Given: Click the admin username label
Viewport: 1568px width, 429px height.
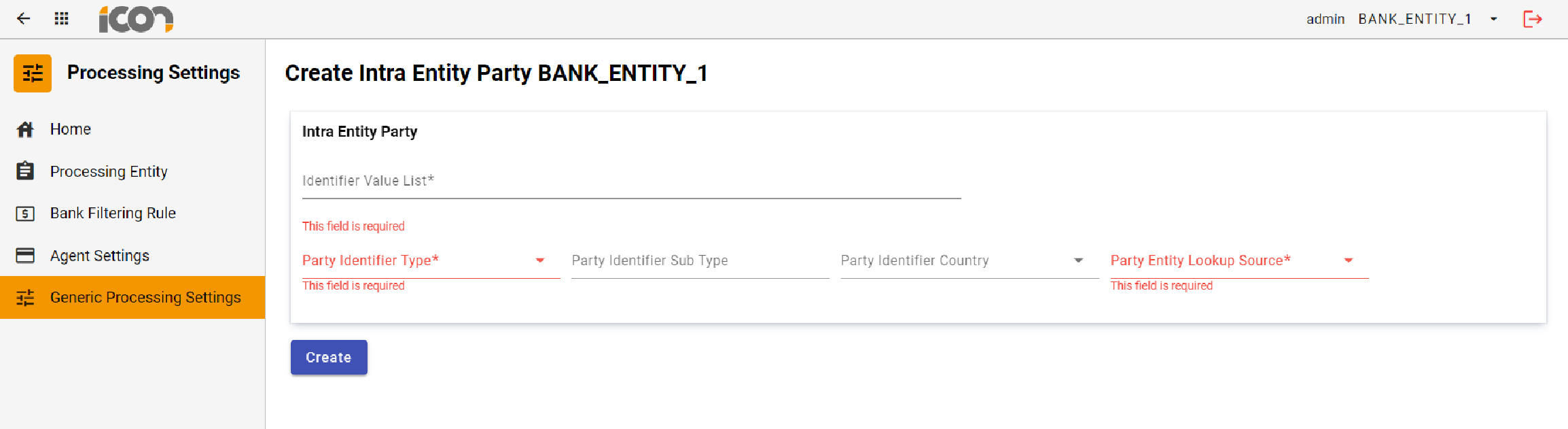Looking at the screenshot, I should pyautogui.click(x=1325, y=18).
